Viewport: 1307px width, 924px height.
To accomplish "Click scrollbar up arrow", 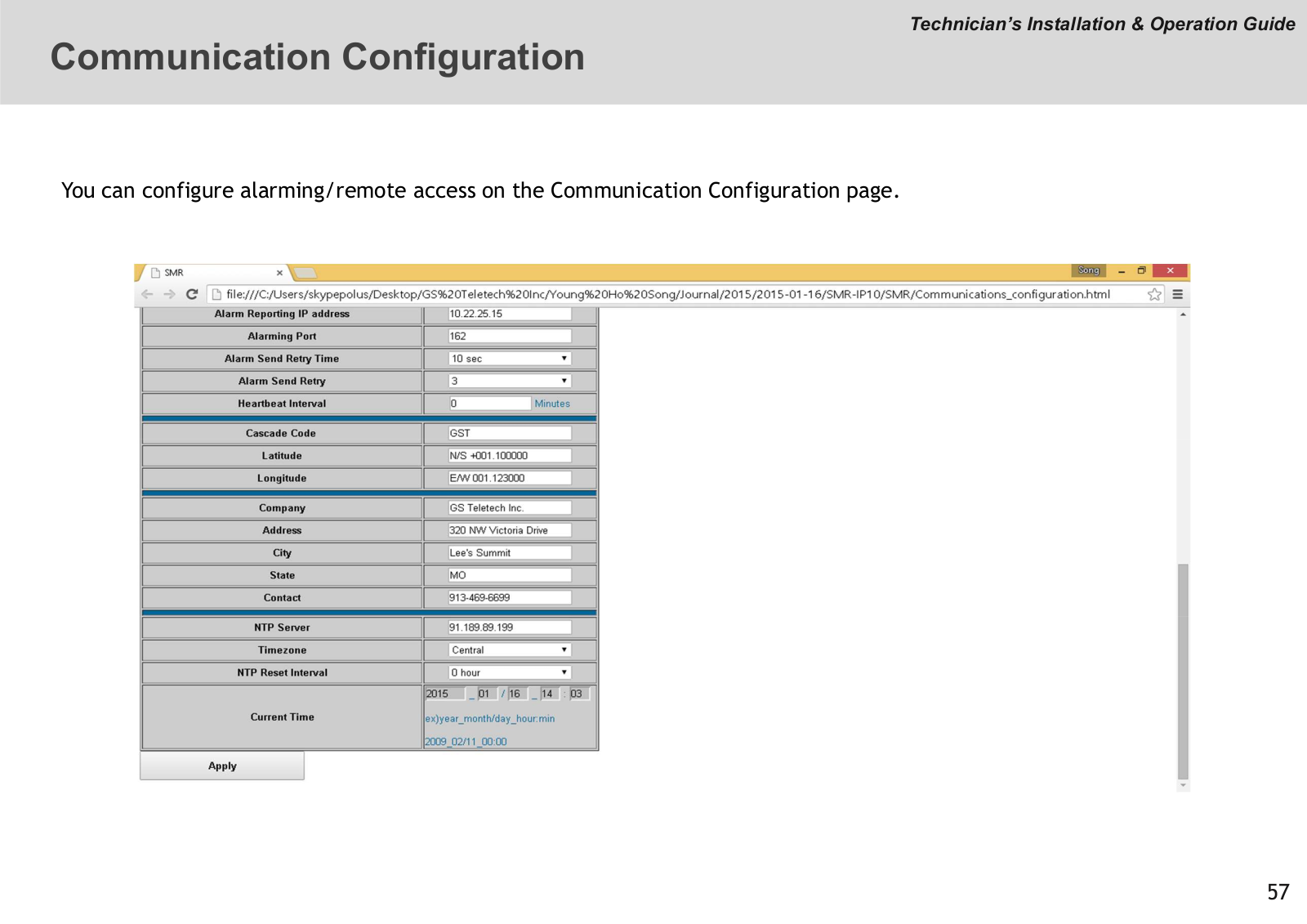I will point(1183,315).
